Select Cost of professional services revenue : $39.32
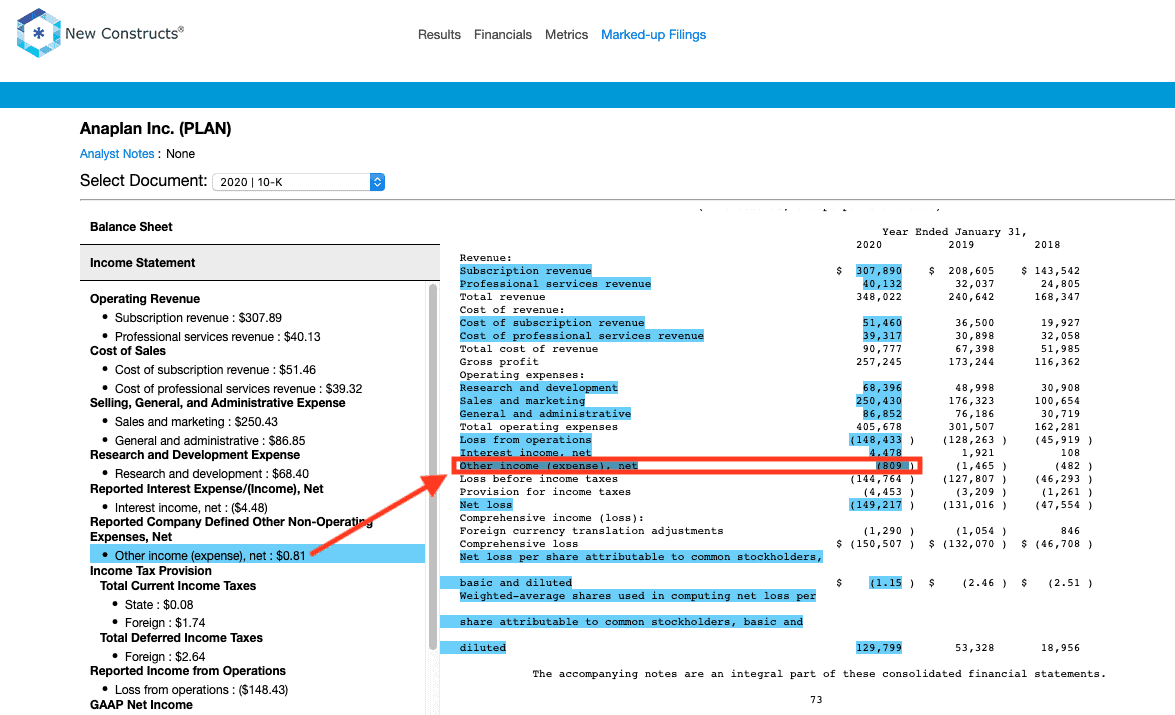1175x715 pixels. [x=238, y=389]
